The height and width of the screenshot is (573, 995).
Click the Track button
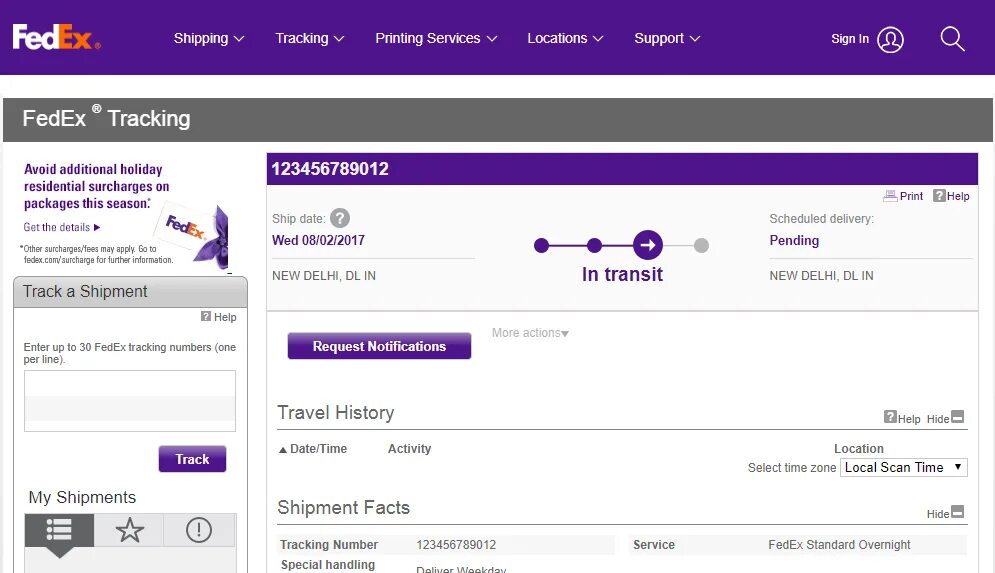coord(192,459)
